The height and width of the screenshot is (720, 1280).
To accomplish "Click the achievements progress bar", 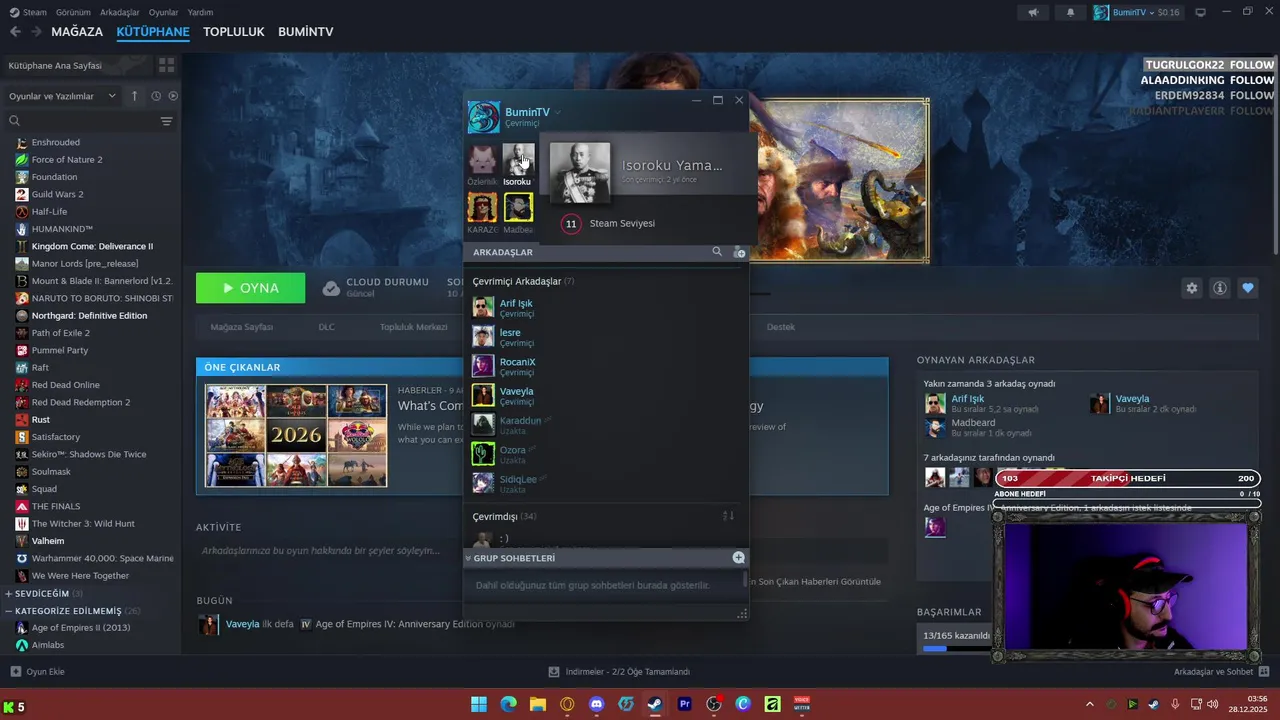I will coord(958,648).
